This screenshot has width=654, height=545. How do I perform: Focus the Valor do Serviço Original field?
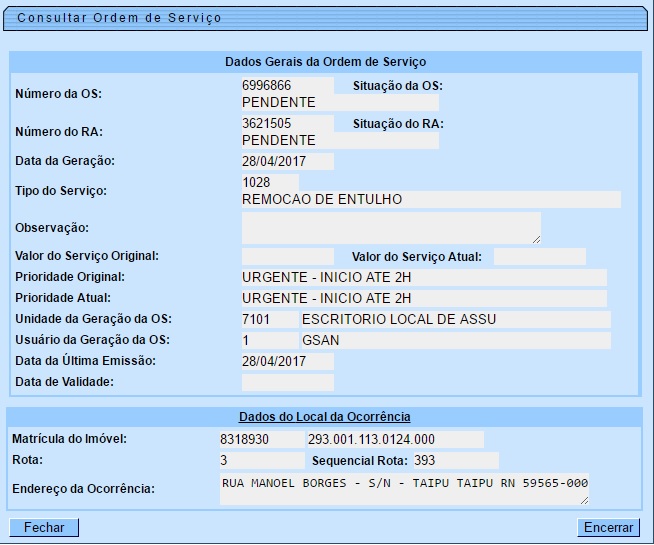(x=287, y=257)
